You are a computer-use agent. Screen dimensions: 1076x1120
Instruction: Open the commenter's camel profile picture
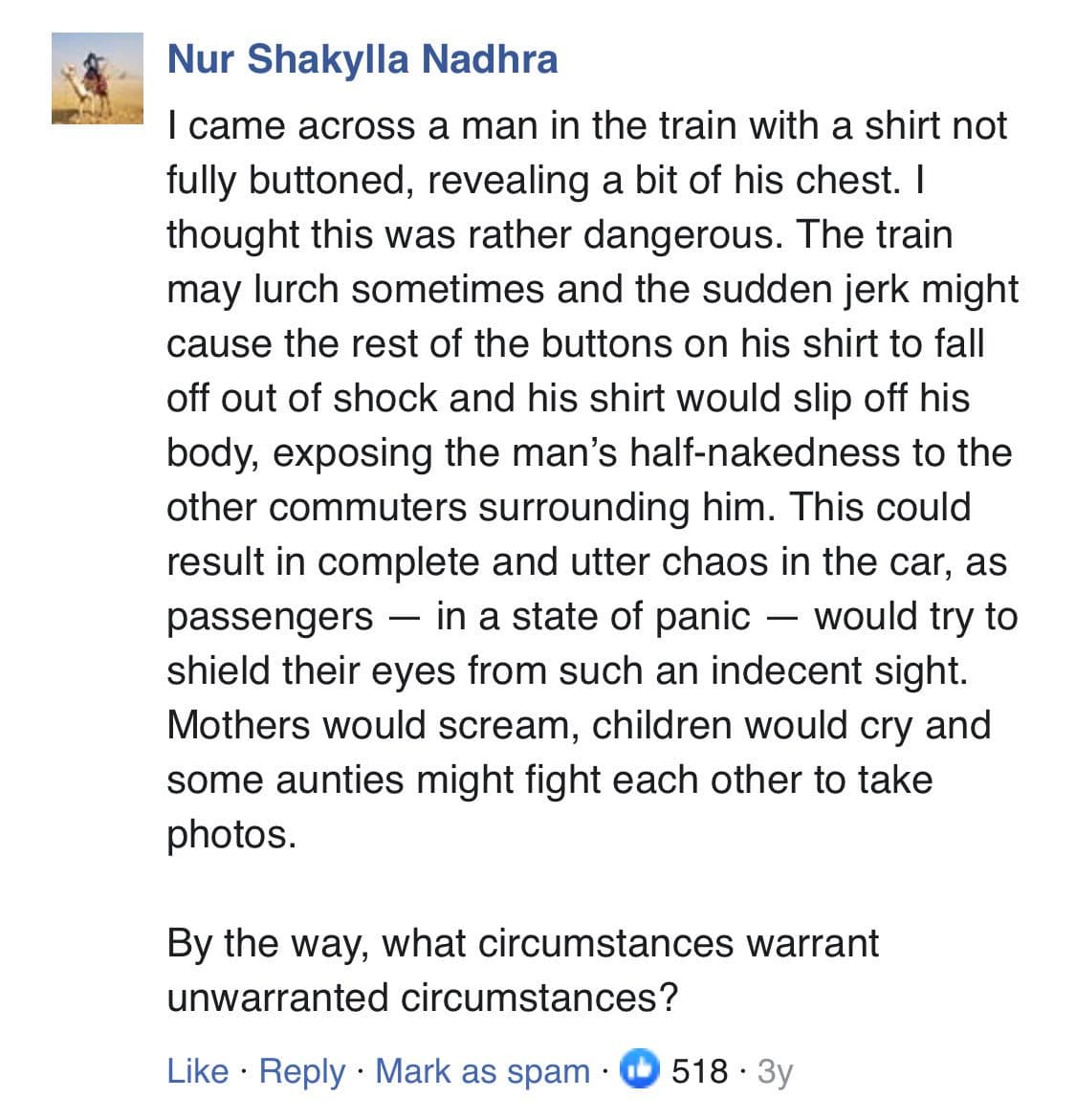pyautogui.click(x=97, y=77)
